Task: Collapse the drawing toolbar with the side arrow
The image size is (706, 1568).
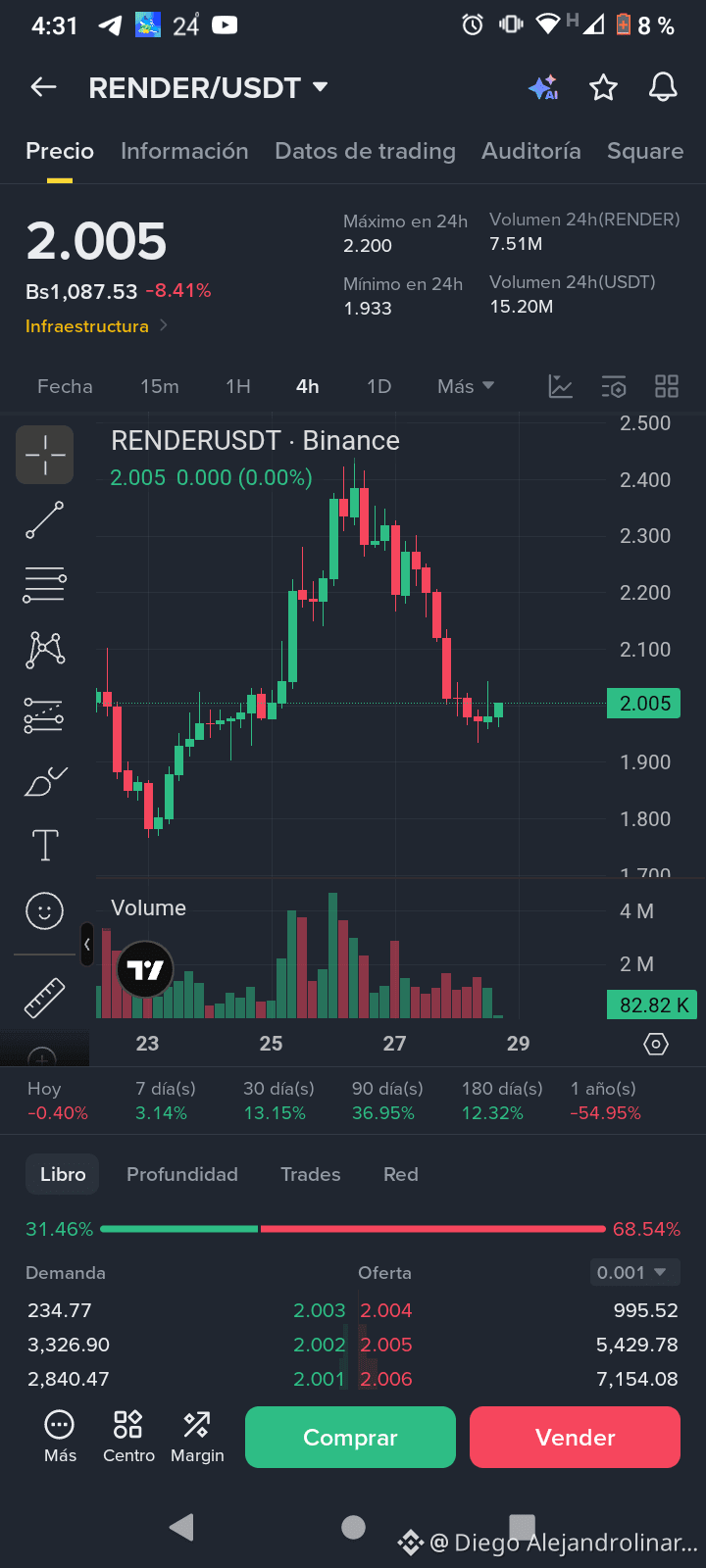Action: 87,945
